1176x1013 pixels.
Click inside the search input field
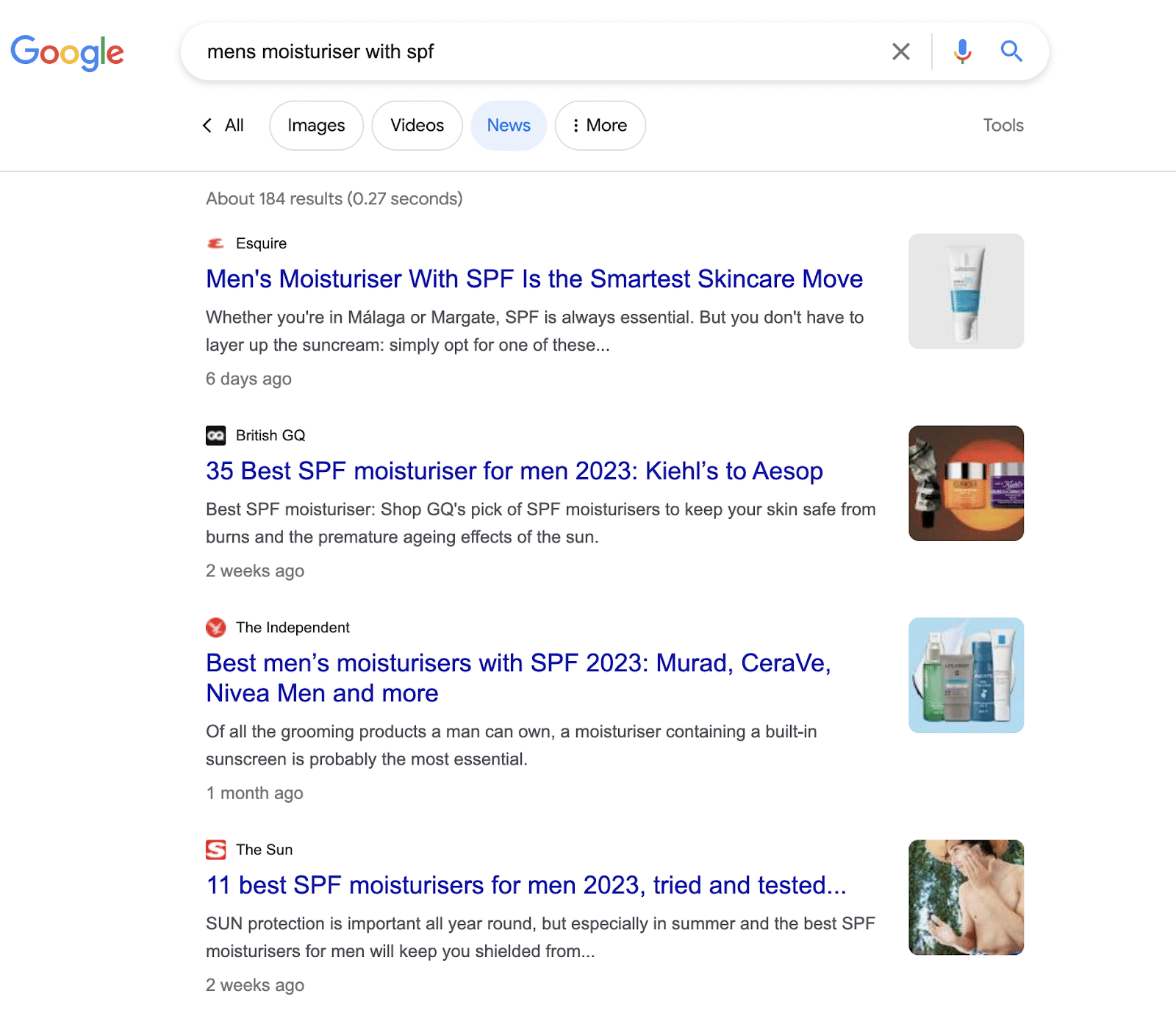point(514,51)
